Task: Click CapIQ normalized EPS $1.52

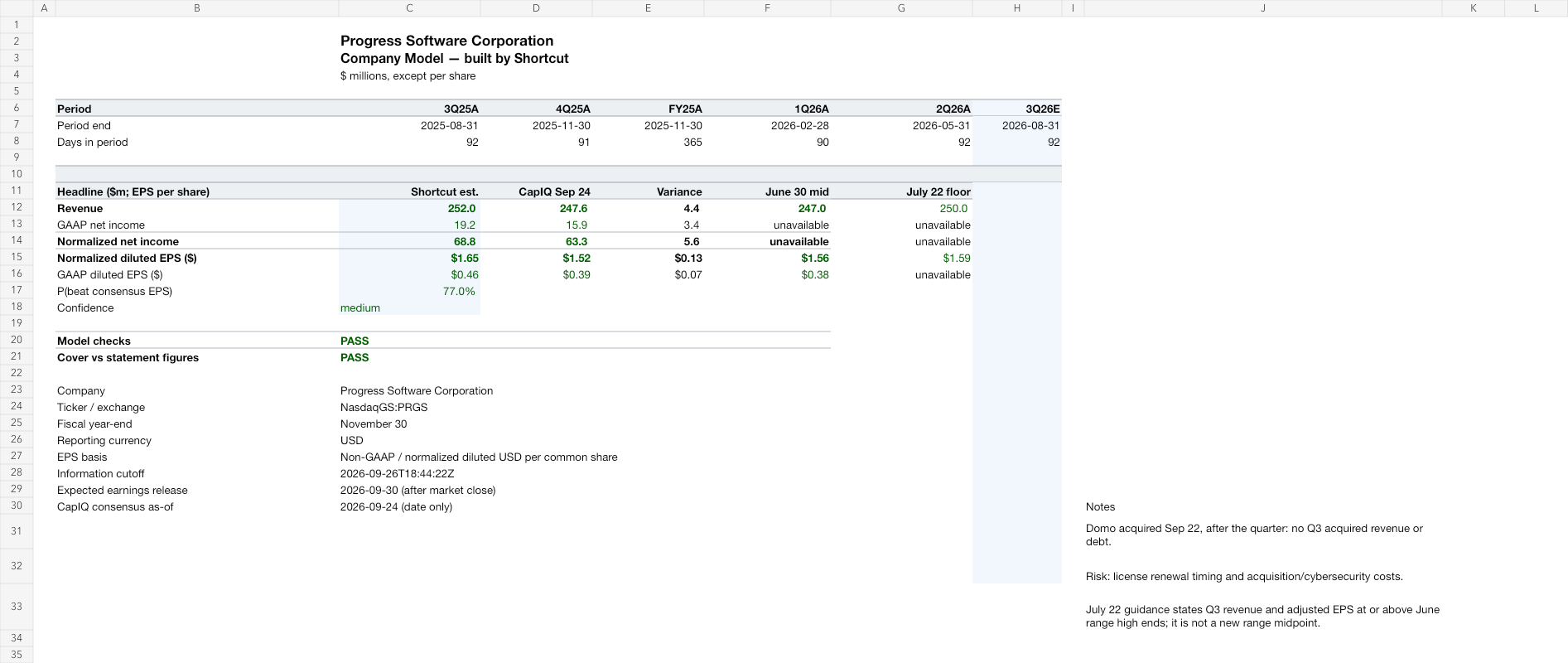Action: tap(577, 258)
